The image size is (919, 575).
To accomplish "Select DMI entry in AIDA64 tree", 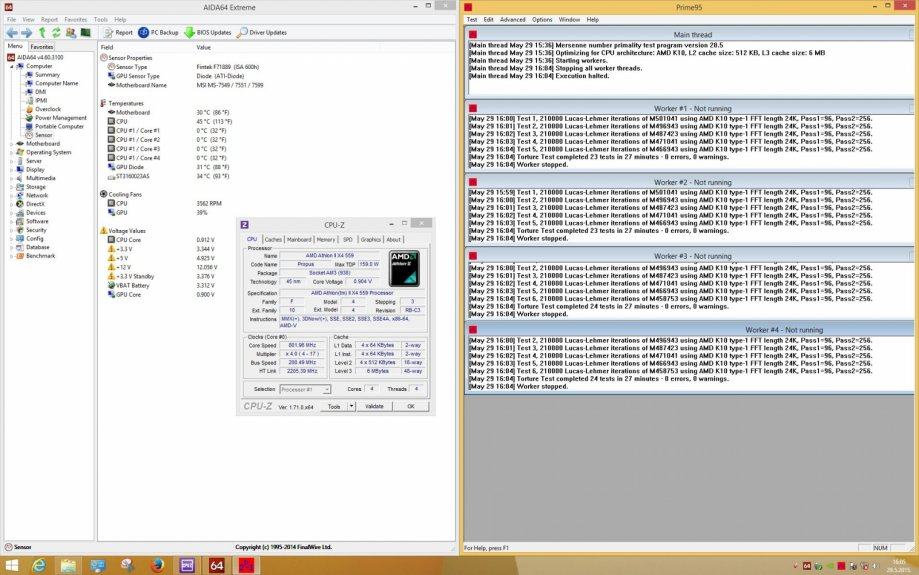I will tap(40, 92).
